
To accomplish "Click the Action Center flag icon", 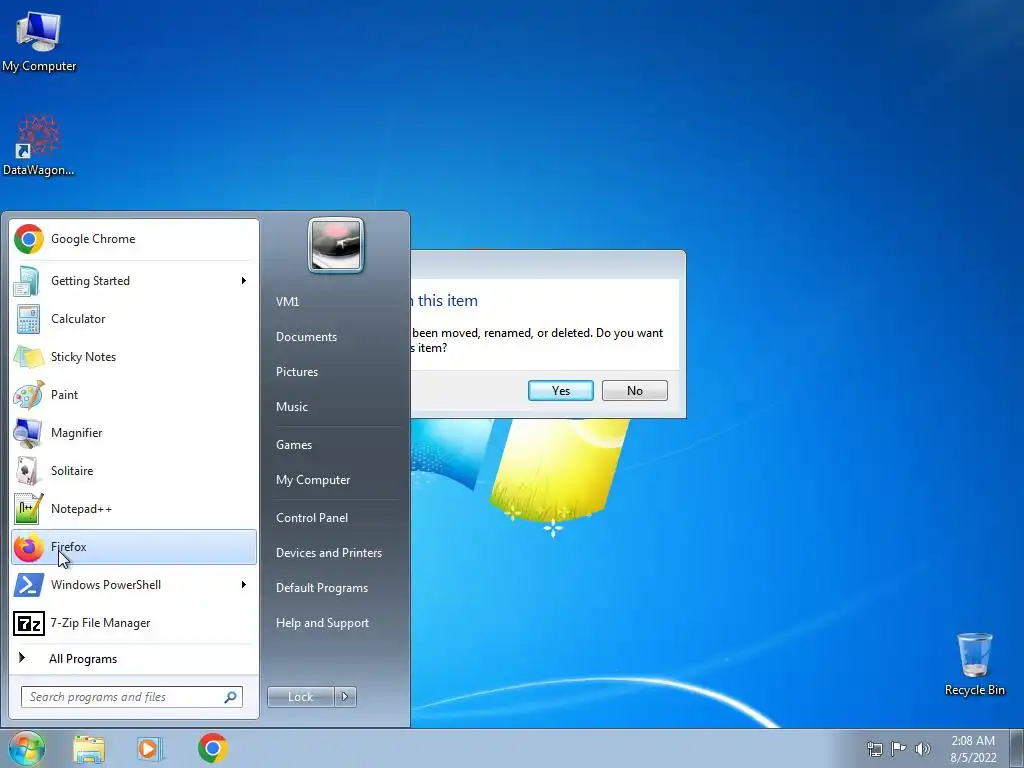I will (899, 748).
